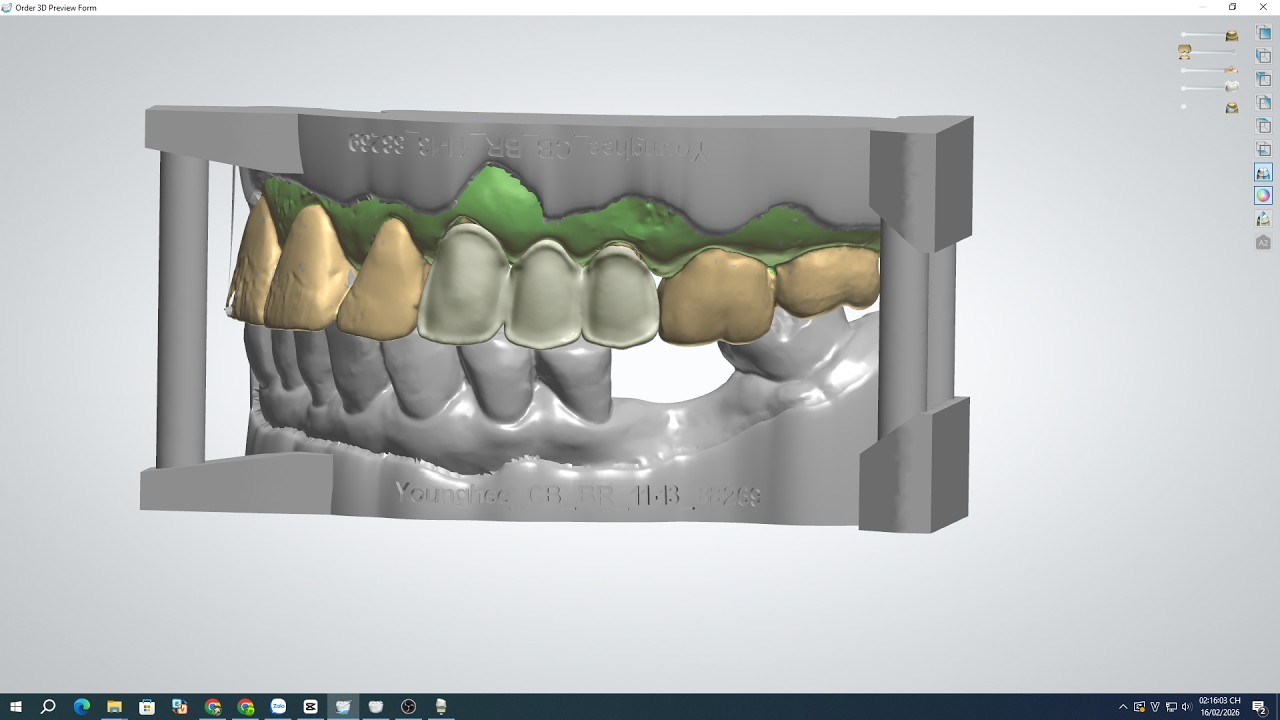Select the fourth view cube icon in toolbar
The image size is (1280, 720).
pos(1264,102)
